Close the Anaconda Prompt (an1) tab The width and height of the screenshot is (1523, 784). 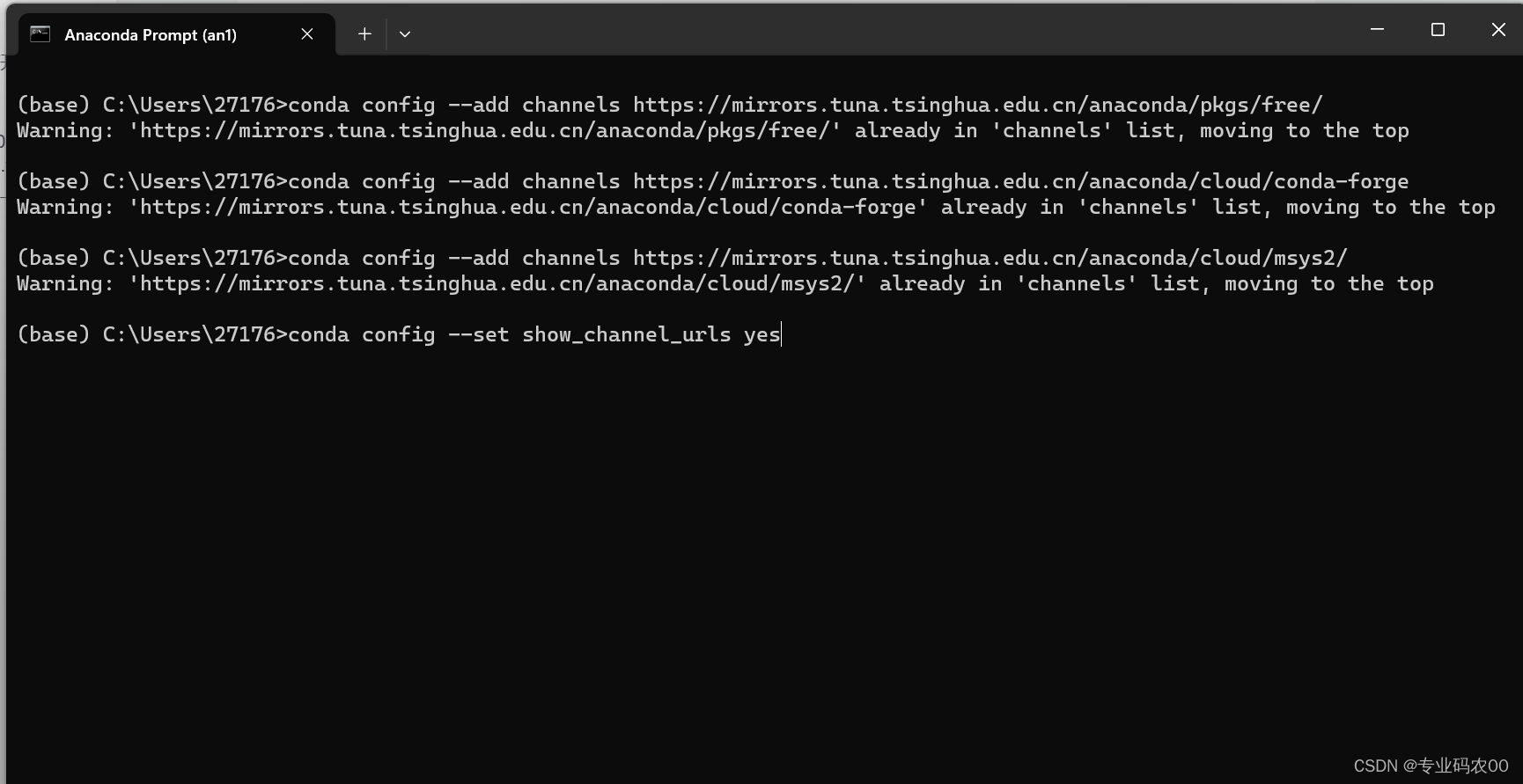(306, 33)
